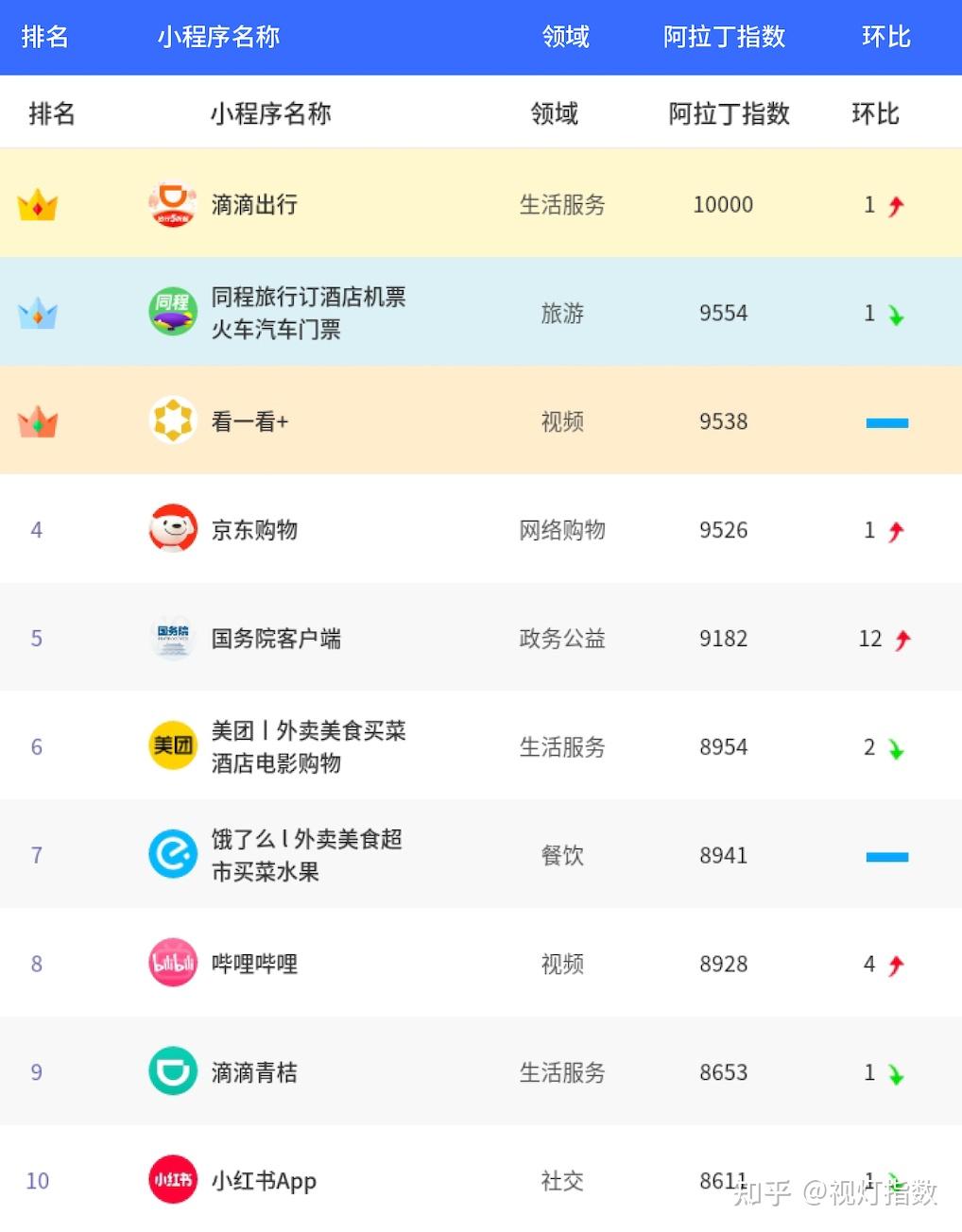
Task: Select the 看一看+ yellow hexagon icon
Action: pyautogui.click(x=173, y=420)
